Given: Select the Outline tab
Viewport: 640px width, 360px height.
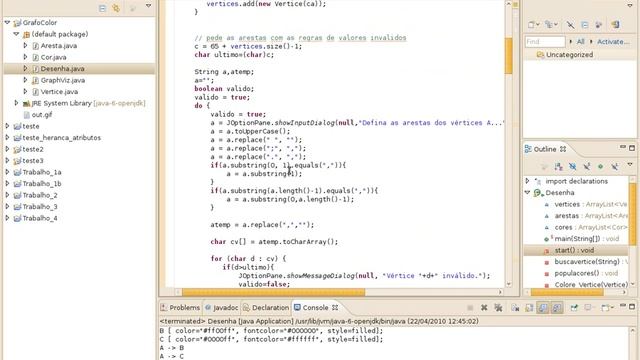Looking at the screenshot, I should point(545,149).
